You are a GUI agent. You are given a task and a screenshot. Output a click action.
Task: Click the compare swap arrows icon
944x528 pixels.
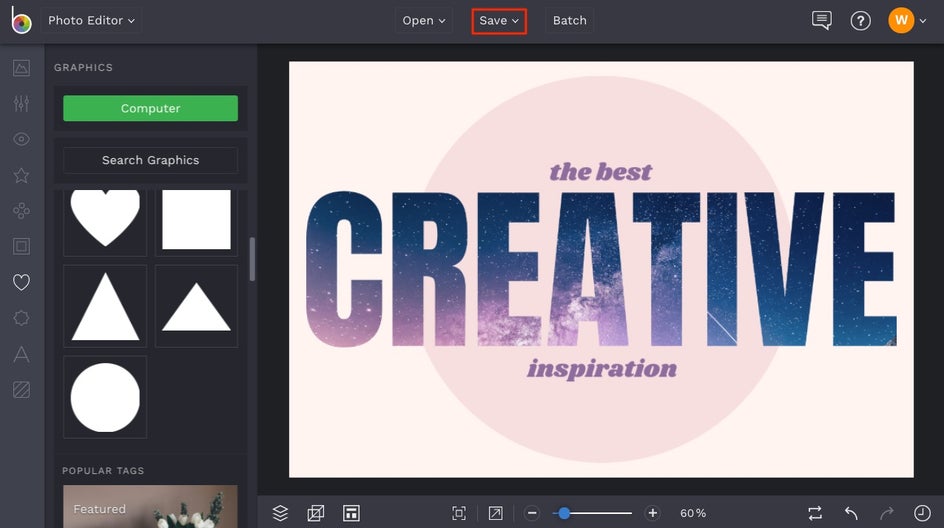pyautogui.click(x=815, y=513)
